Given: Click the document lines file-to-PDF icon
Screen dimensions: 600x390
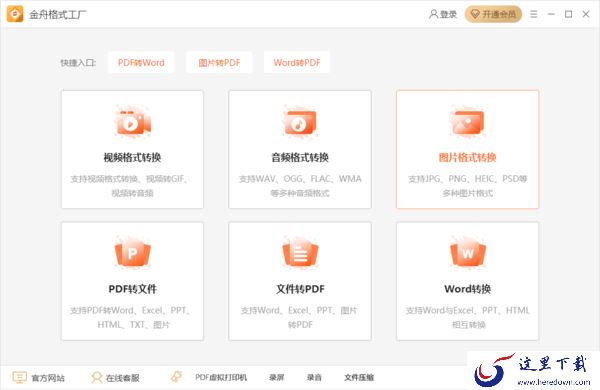Looking at the screenshot, I should [x=300, y=253].
